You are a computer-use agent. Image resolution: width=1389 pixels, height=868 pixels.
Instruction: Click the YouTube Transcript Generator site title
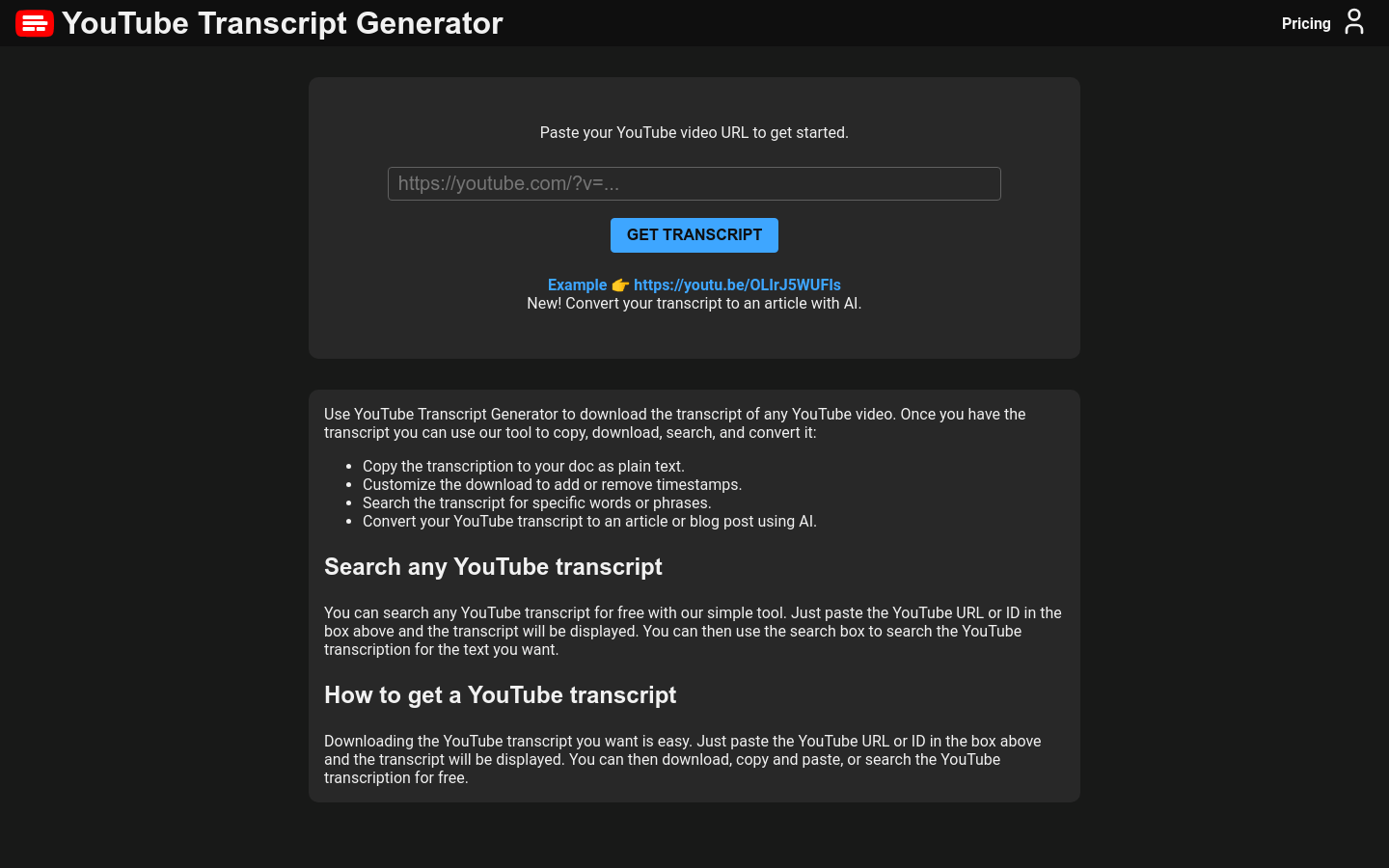282,23
